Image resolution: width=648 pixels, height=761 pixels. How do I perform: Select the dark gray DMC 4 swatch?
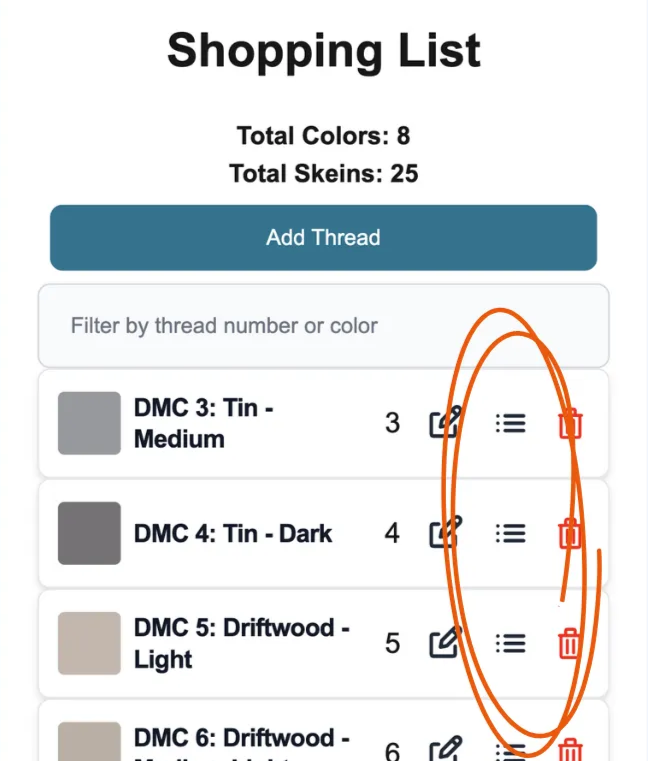[x=89, y=533]
